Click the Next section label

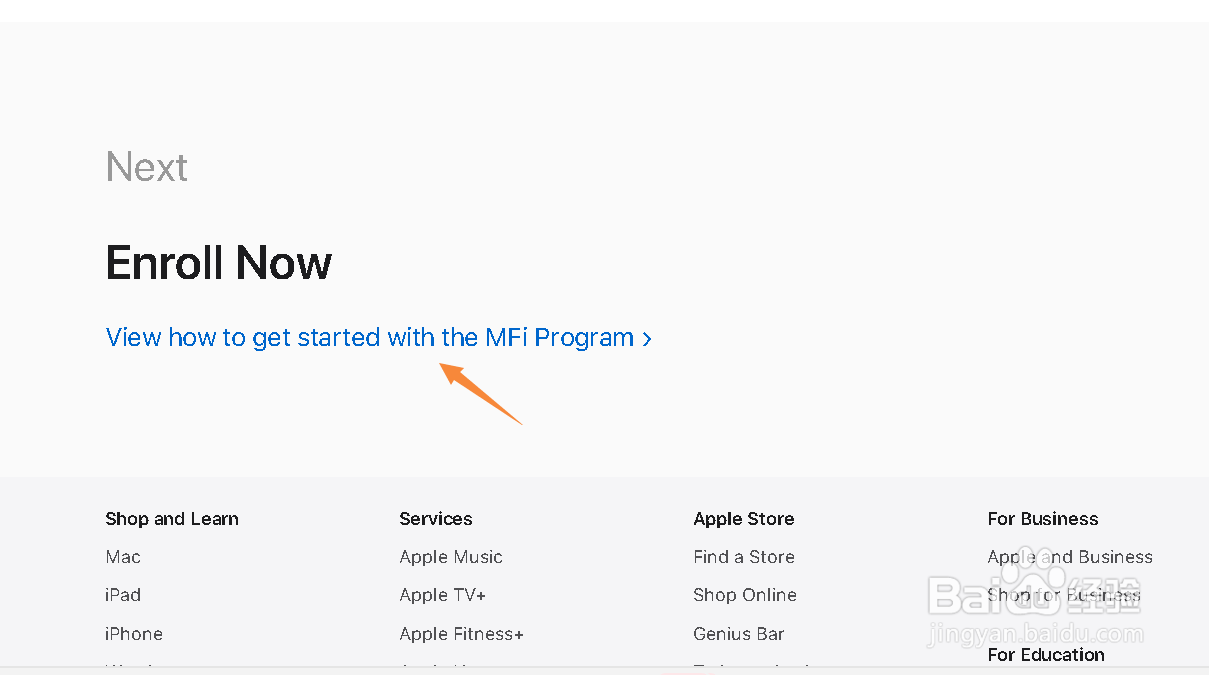click(146, 167)
